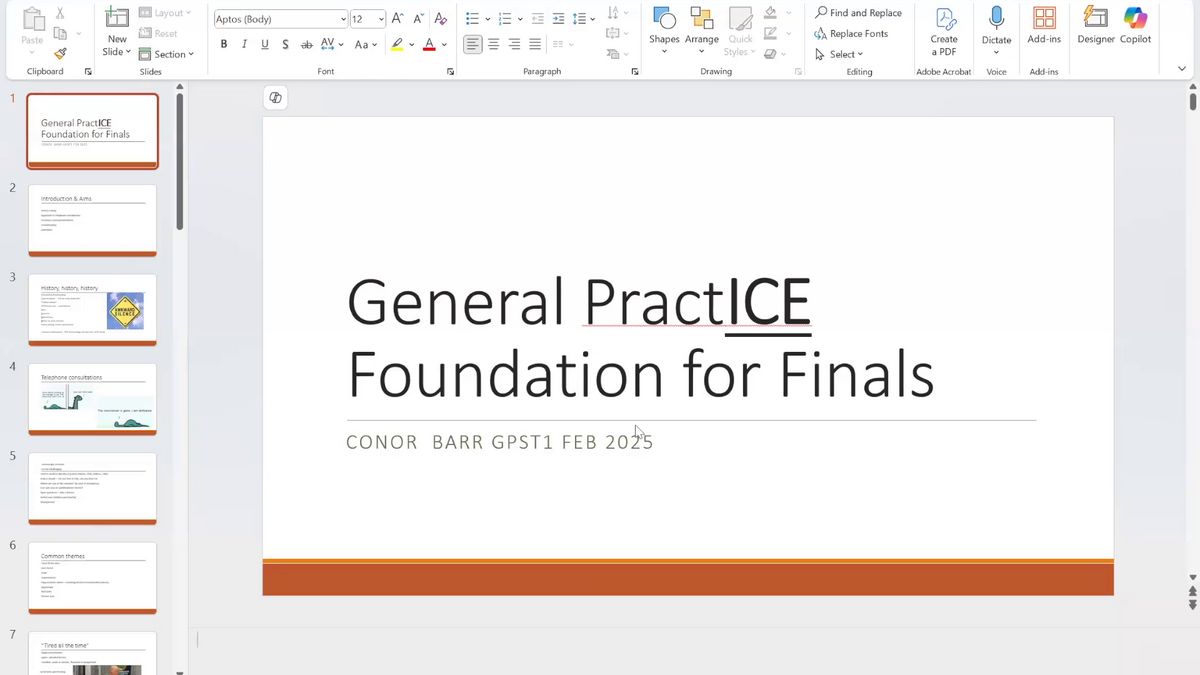The width and height of the screenshot is (1200, 675).
Task: Click the Cut scissors icon
Action: click(61, 14)
